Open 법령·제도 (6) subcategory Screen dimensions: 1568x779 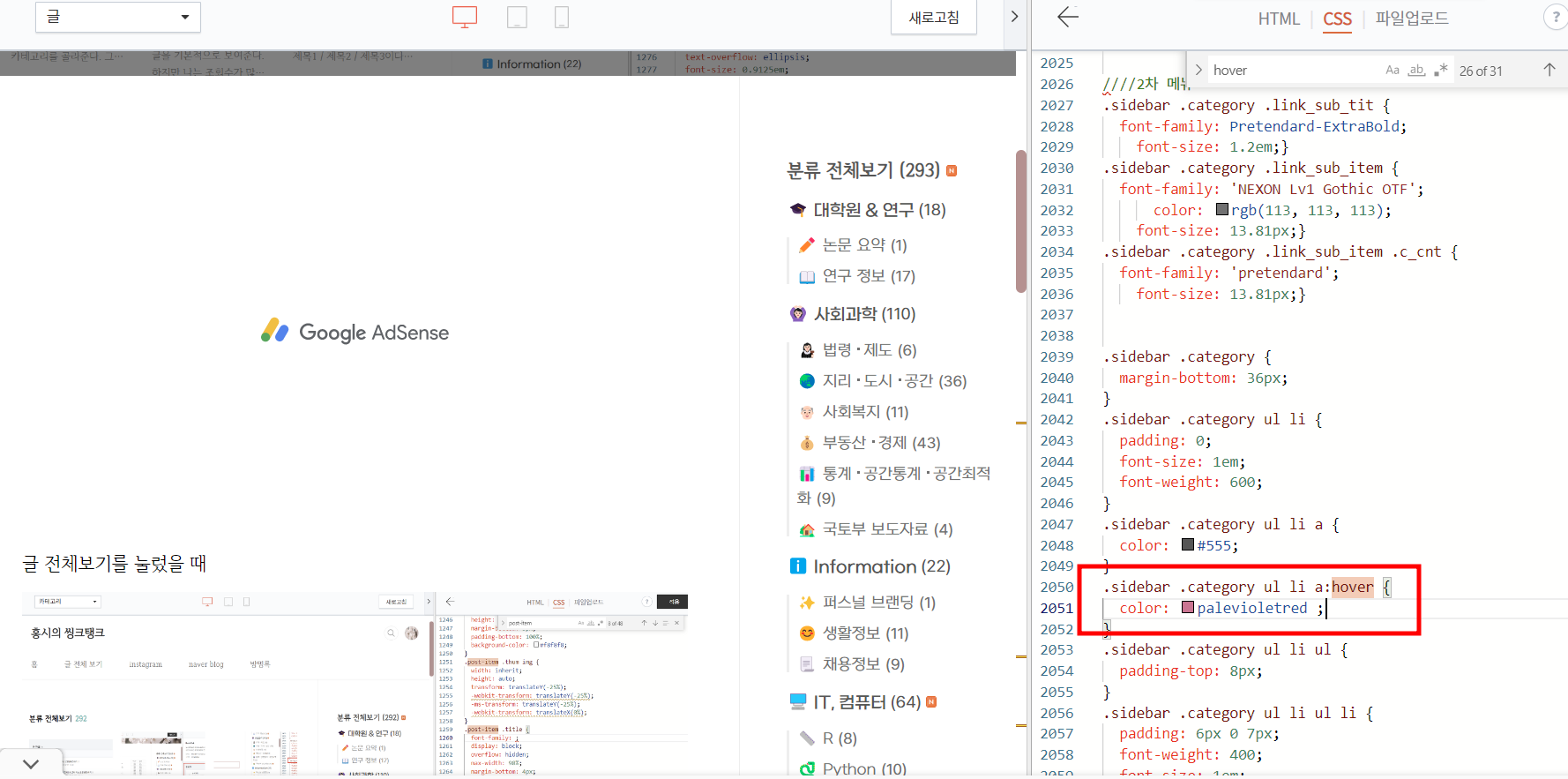click(x=870, y=350)
